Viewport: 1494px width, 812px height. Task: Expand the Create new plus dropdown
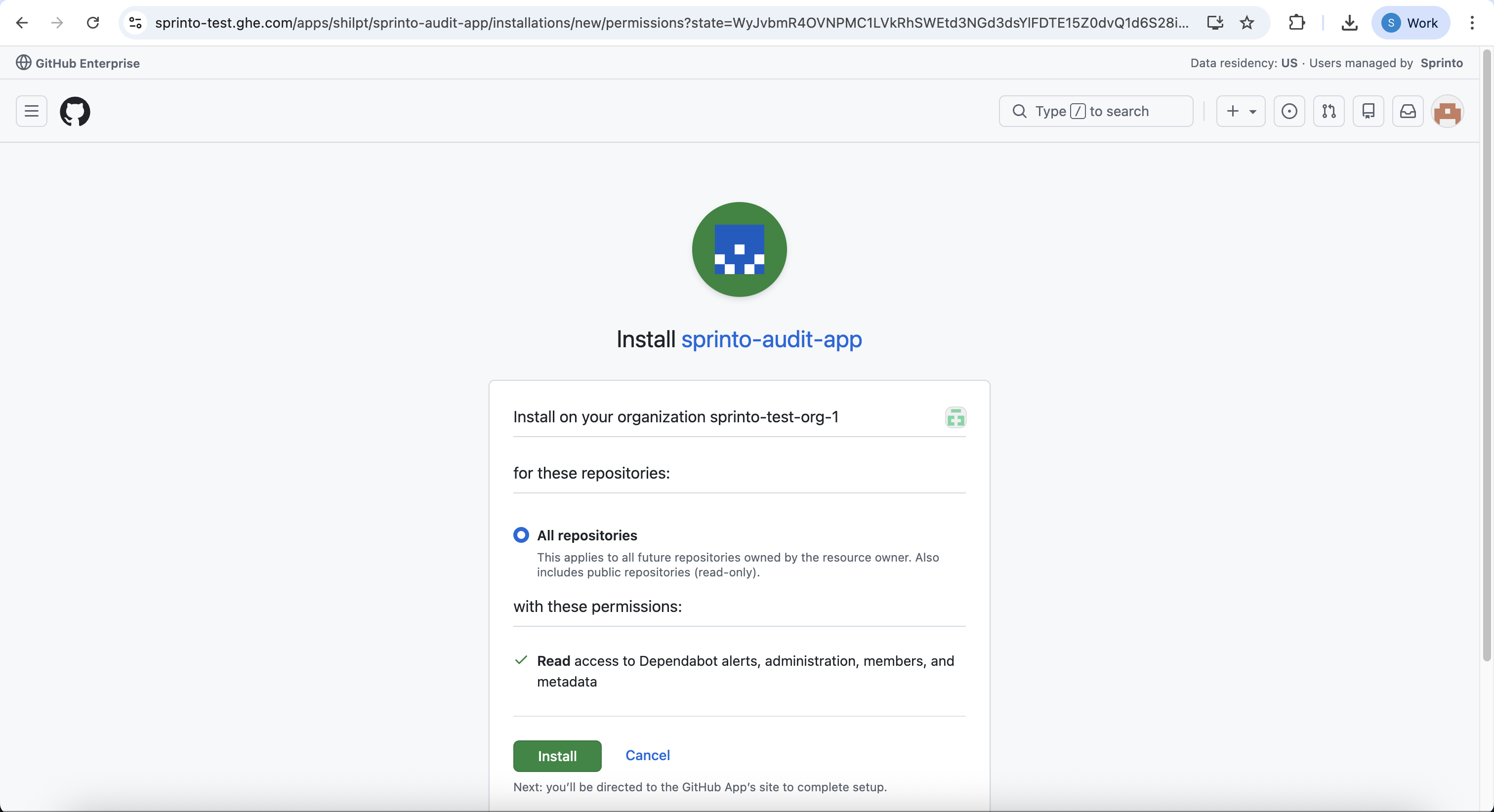tap(1240, 111)
